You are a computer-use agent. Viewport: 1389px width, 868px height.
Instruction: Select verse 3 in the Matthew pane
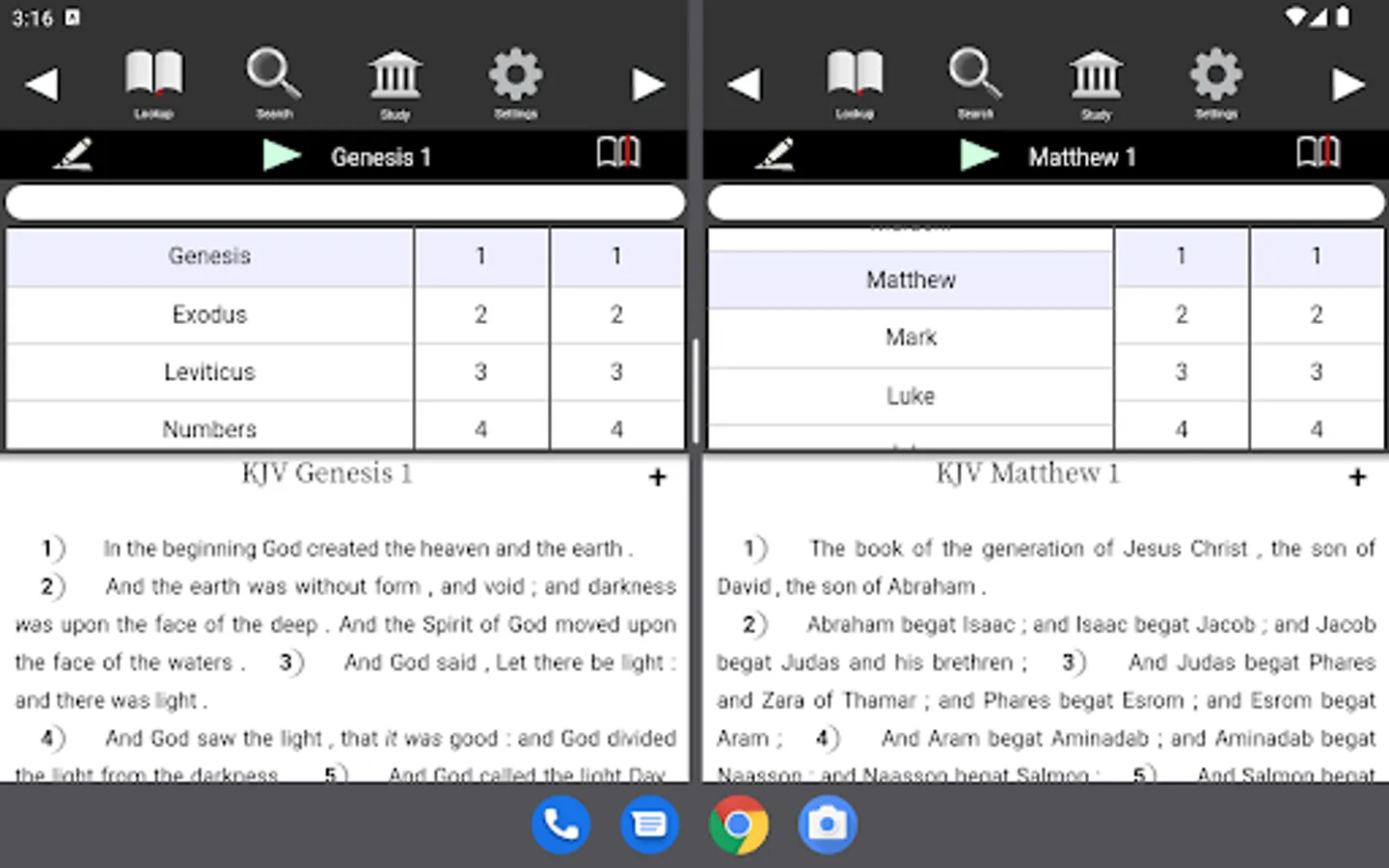click(x=1317, y=372)
